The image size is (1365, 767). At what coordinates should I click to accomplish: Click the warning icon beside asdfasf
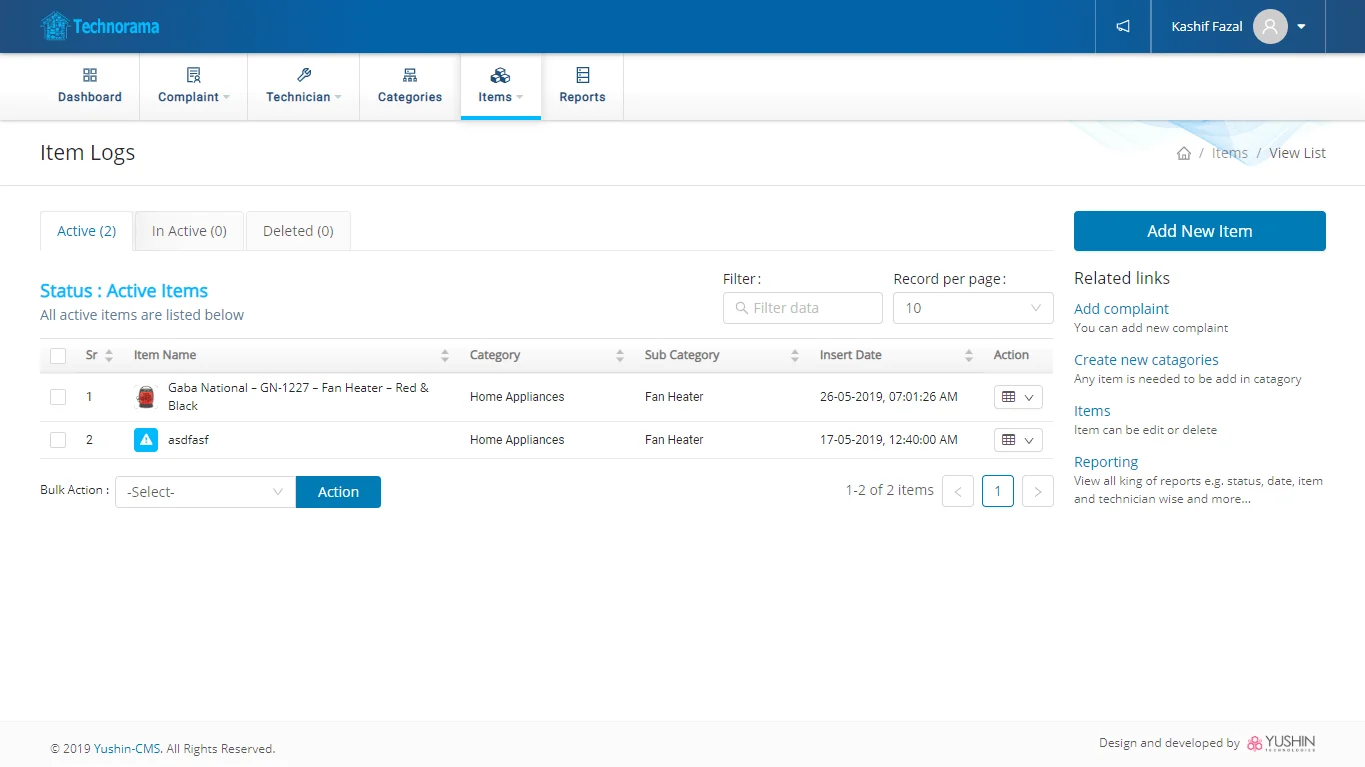146,440
